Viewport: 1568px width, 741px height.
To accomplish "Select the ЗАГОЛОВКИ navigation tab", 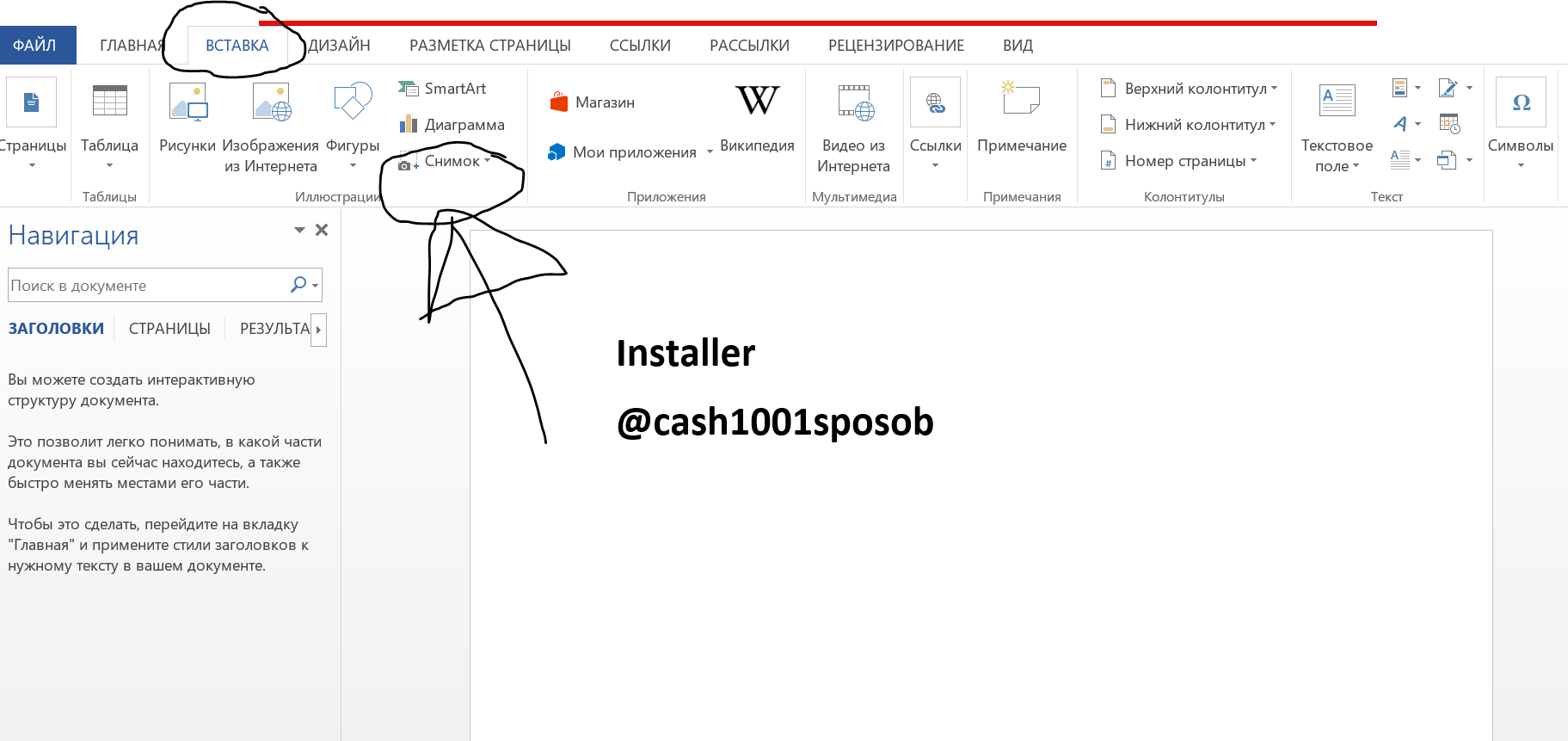I will (56, 329).
